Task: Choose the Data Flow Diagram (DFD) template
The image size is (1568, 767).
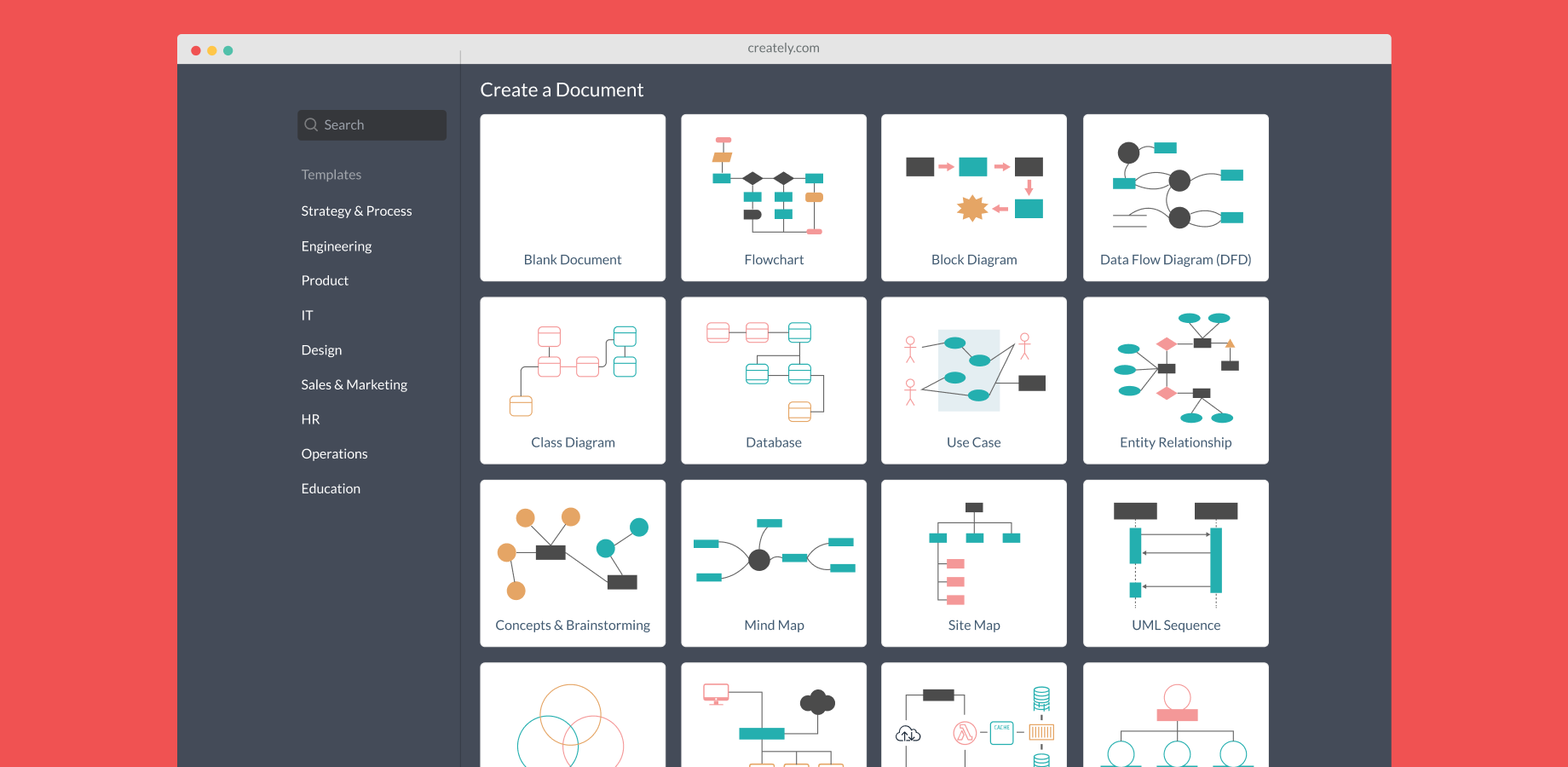Action: click(x=1176, y=198)
